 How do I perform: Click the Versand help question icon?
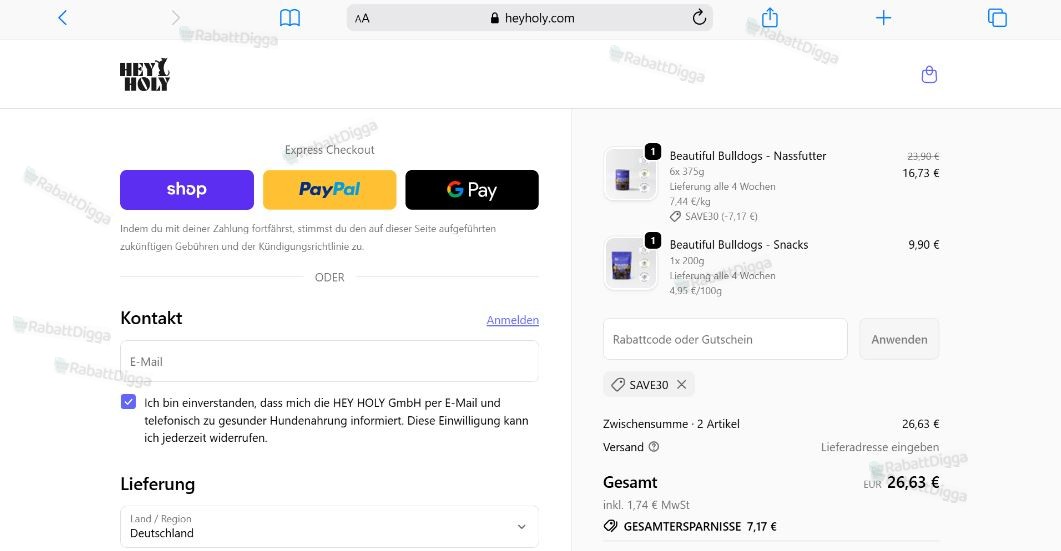click(654, 447)
